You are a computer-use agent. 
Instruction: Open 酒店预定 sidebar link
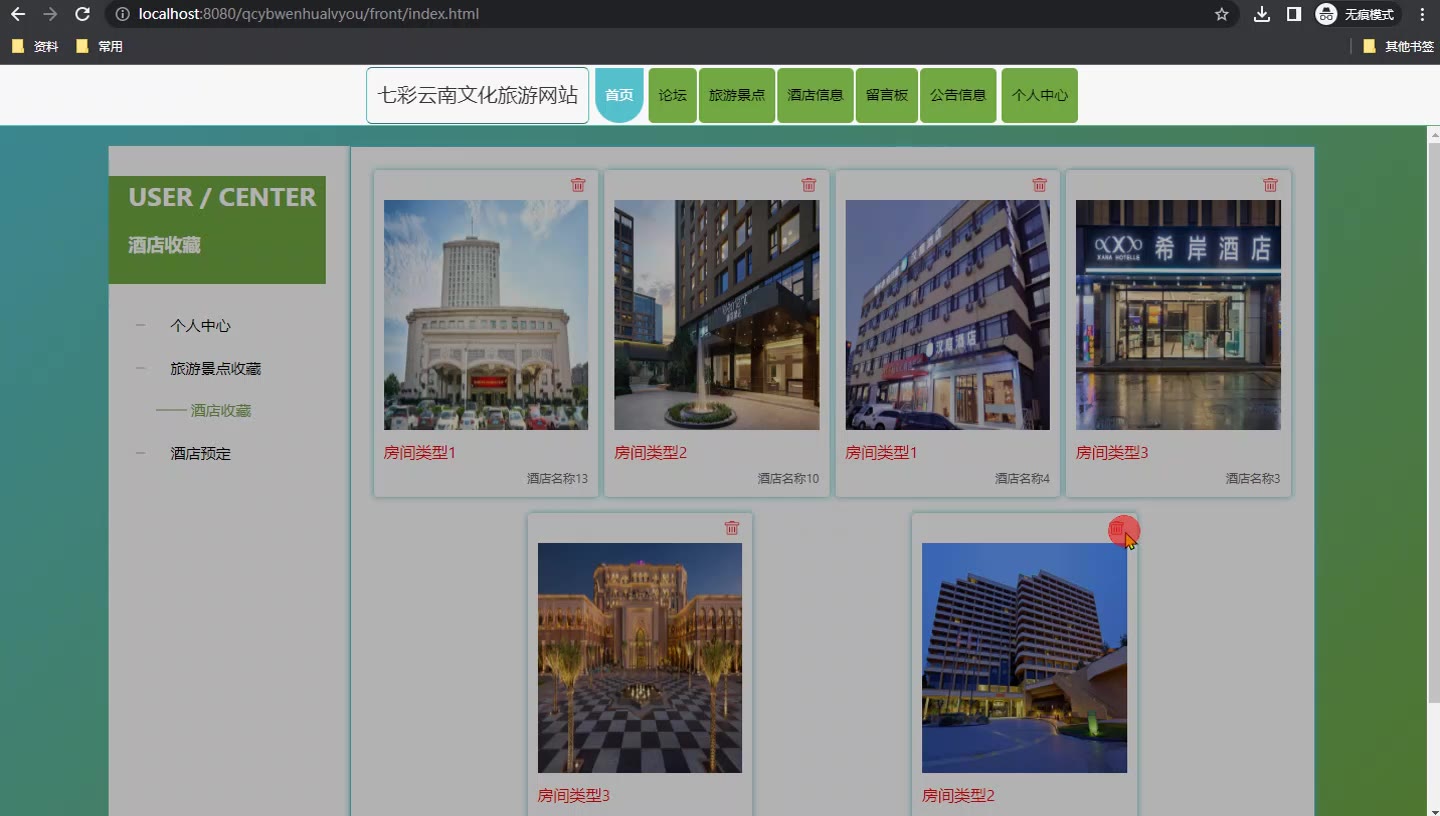200,454
